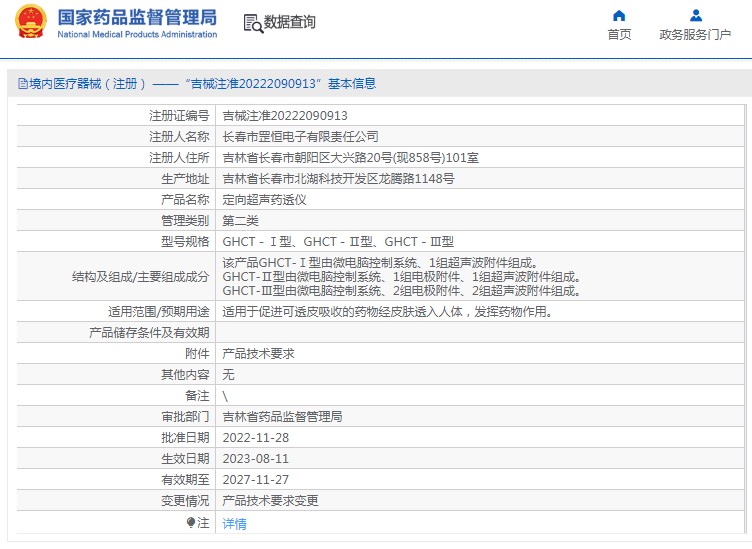Open the 数据查询 search icon

pyautogui.click(x=253, y=23)
